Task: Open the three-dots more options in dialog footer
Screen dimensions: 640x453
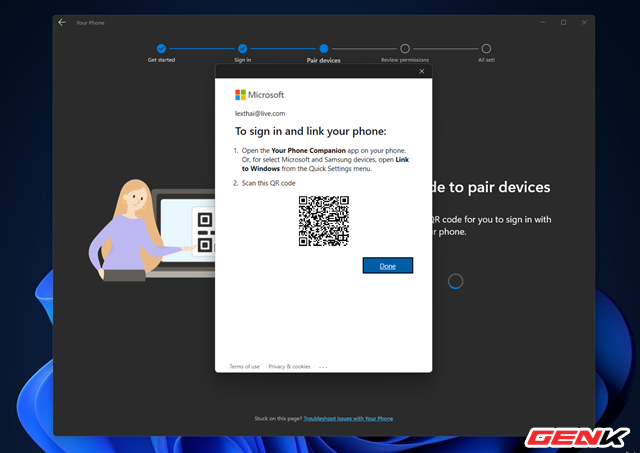Action: point(323,367)
